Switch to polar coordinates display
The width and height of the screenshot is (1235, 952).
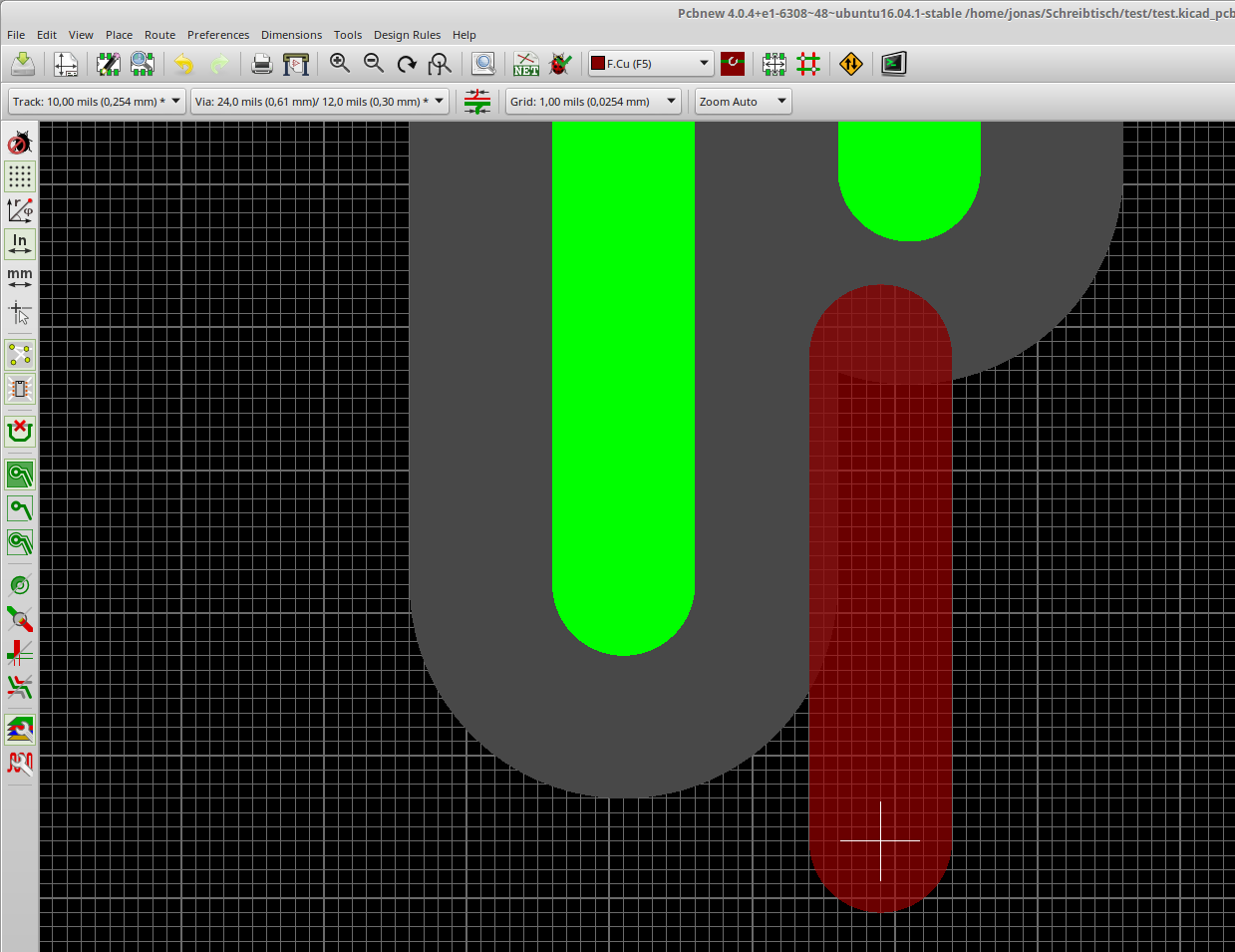tap(20, 210)
